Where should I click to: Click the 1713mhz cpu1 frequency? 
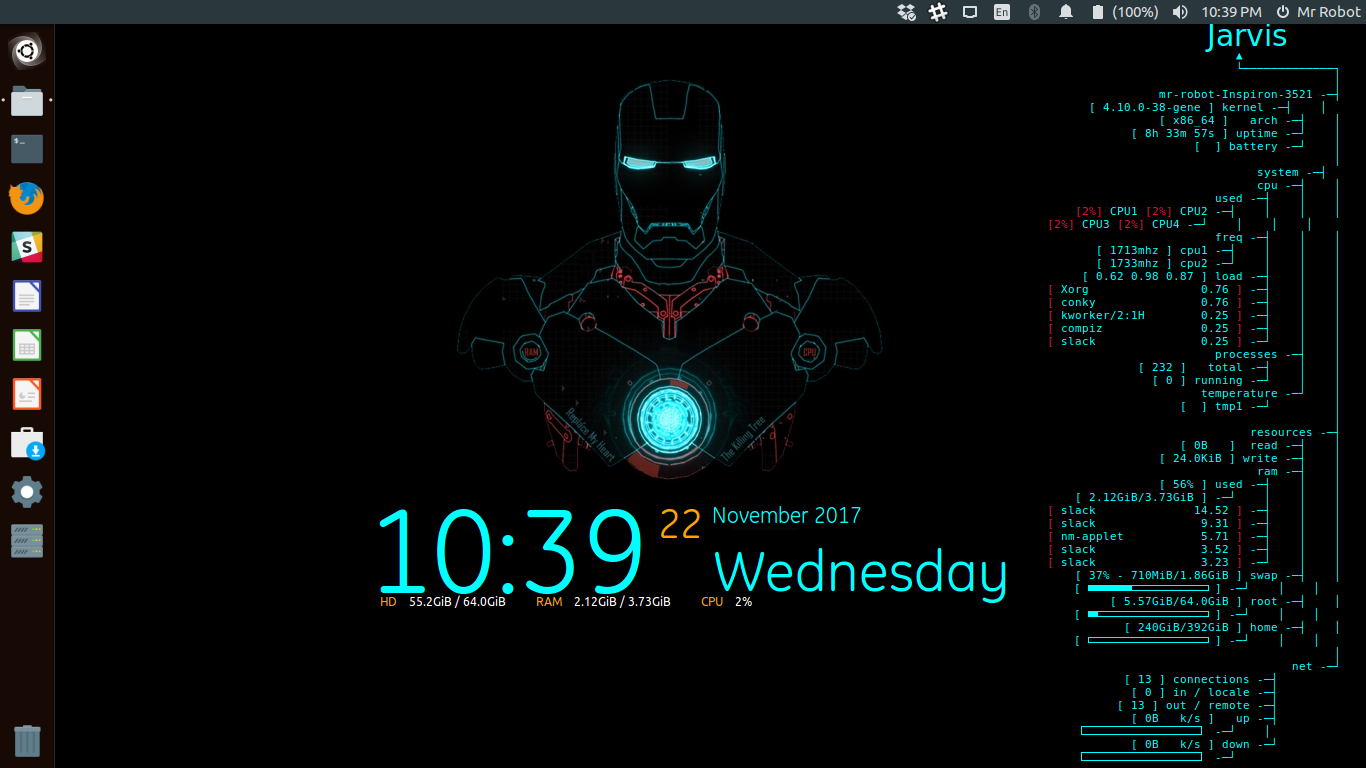tap(1135, 250)
